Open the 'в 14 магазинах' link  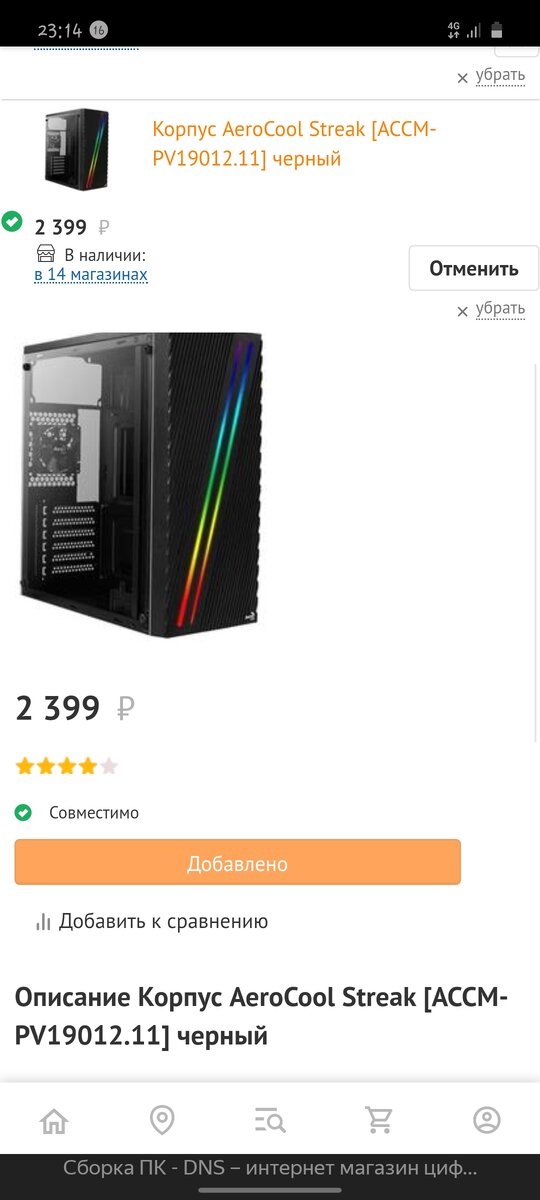[x=91, y=274]
